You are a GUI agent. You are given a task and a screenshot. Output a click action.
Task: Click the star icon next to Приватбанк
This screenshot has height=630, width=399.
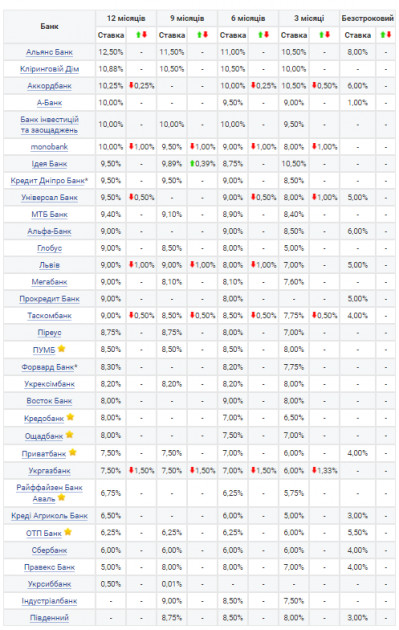click(x=72, y=452)
